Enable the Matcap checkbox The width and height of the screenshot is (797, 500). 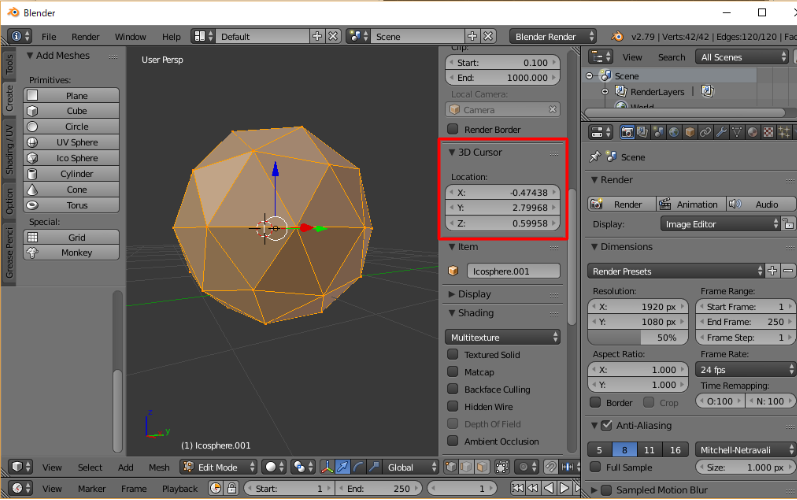tap(452, 371)
